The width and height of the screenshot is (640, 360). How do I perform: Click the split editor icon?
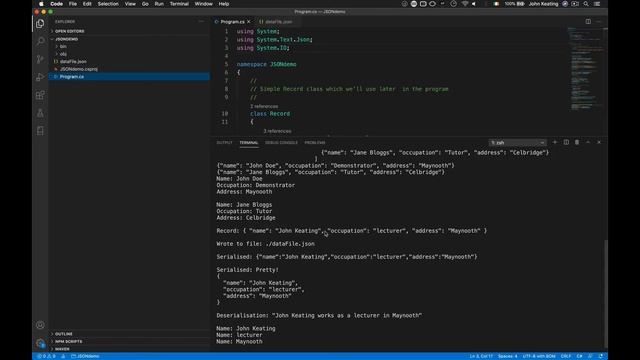588,22
